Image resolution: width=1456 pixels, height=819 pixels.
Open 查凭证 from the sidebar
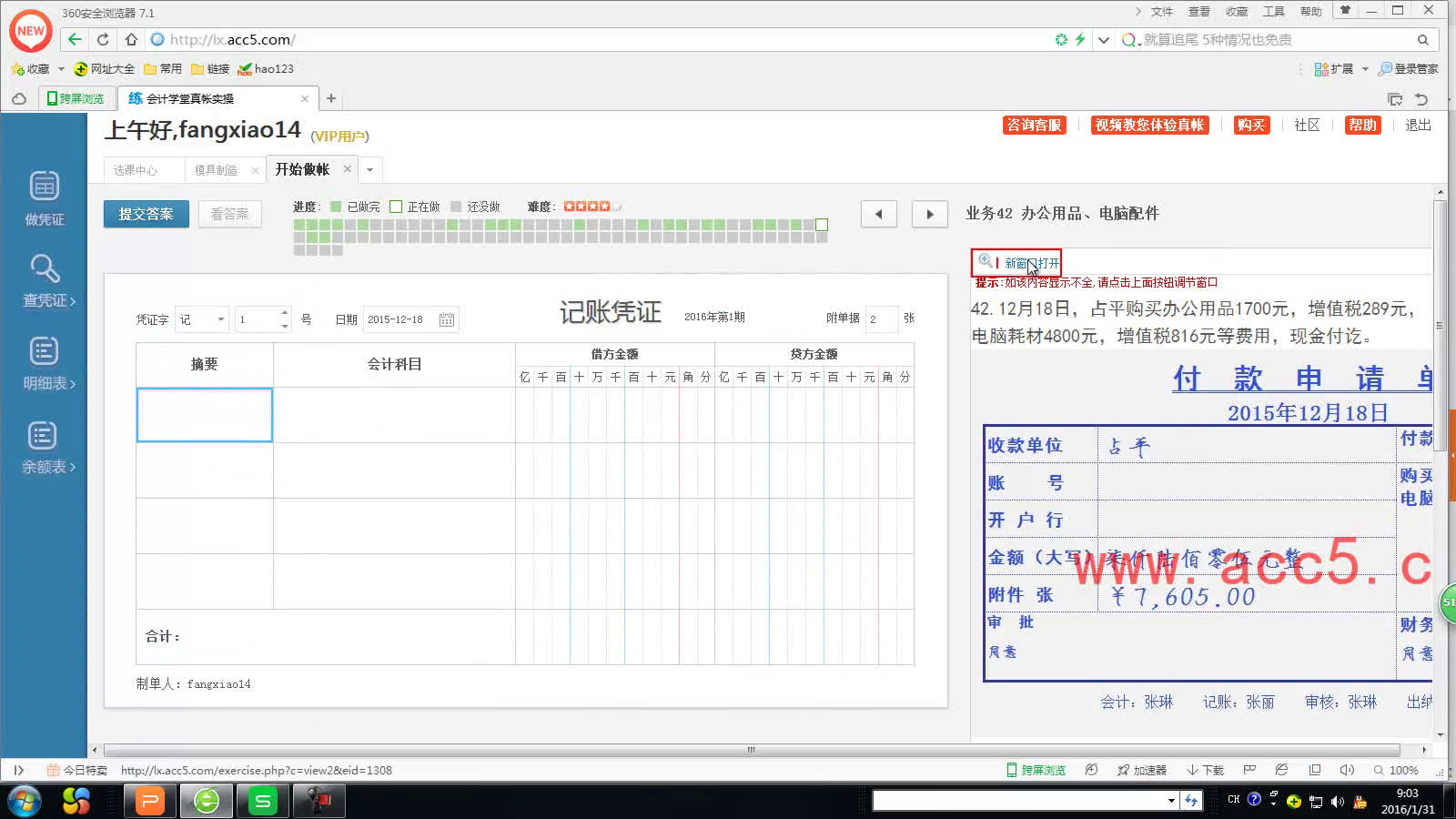pos(44,282)
